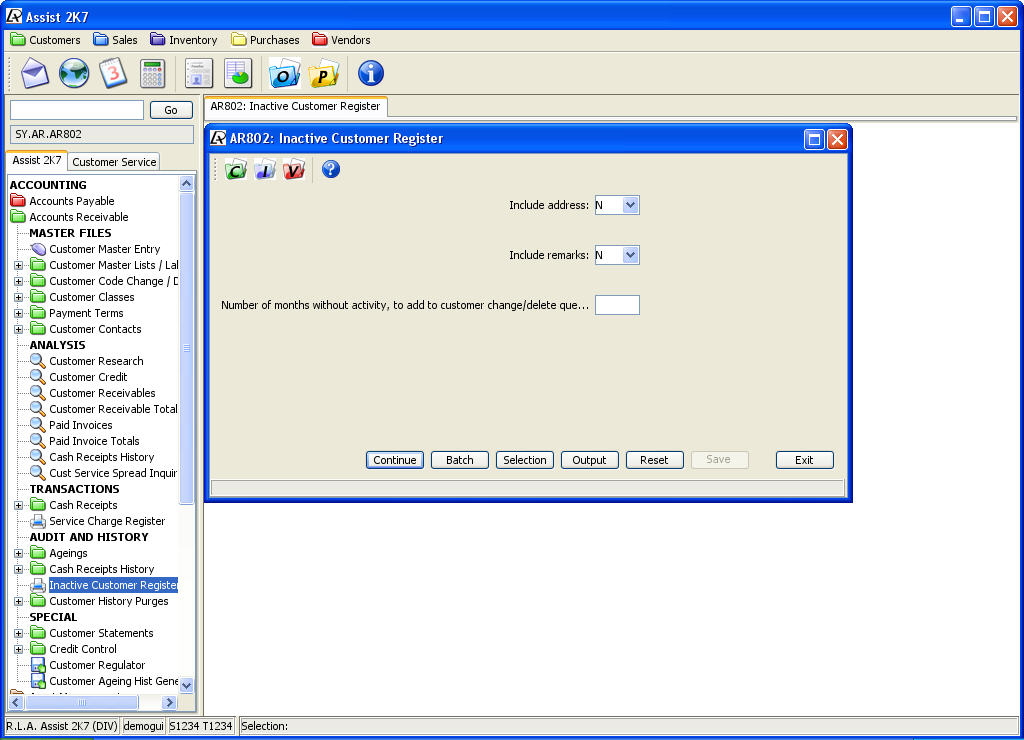Switch to the Customer Service tab
This screenshot has height=740, width=1024.
coord(114,162)
